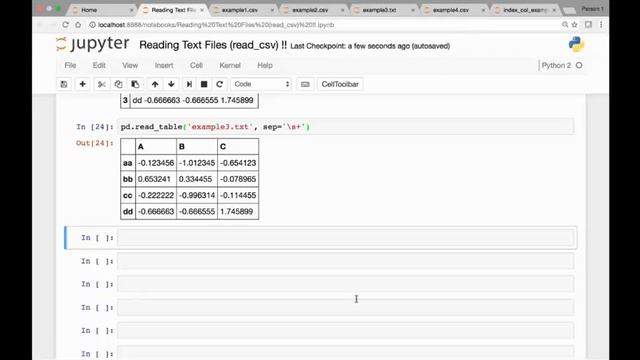Click the table cell 0.653241
The height and width of the screenshot is (360, 640).
pos(156,179)
